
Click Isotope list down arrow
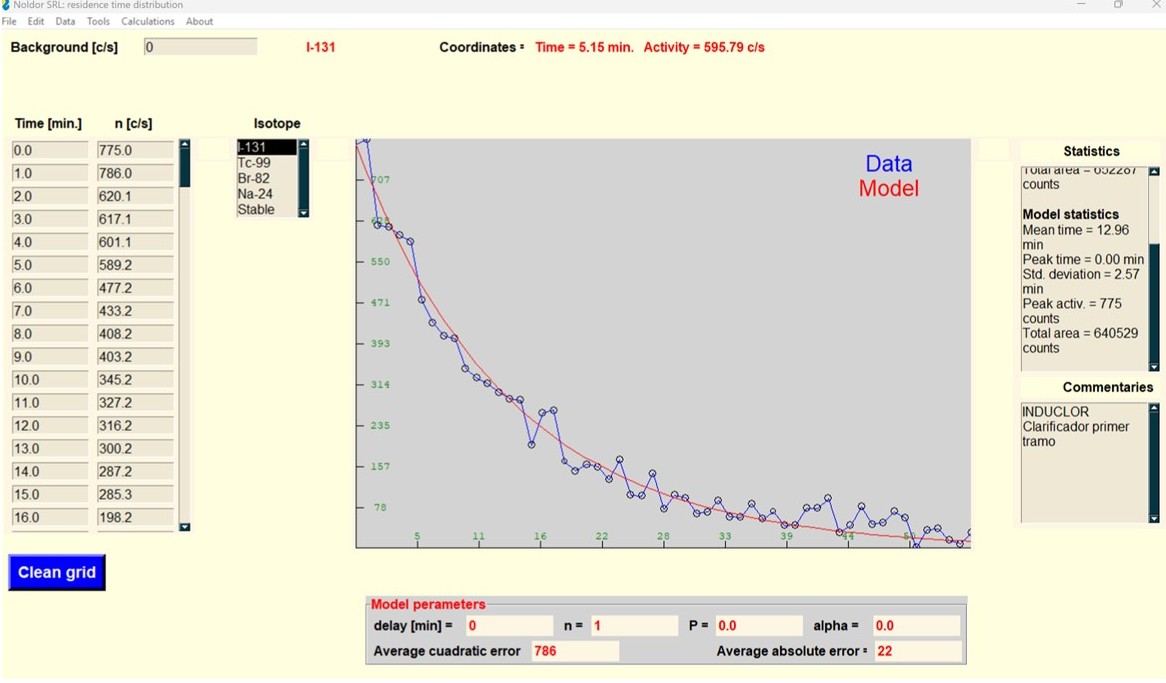click(x=303, y=213)
